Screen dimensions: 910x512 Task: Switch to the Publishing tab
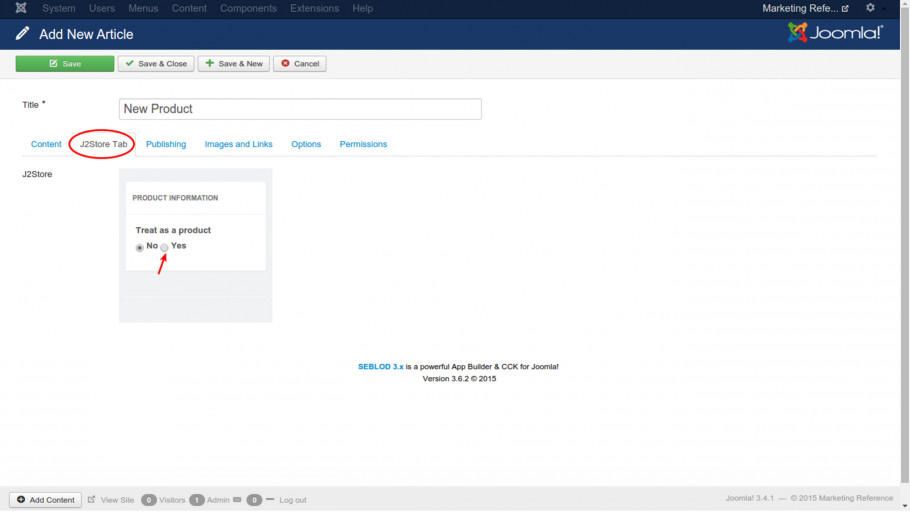click(x=166, y=144)
